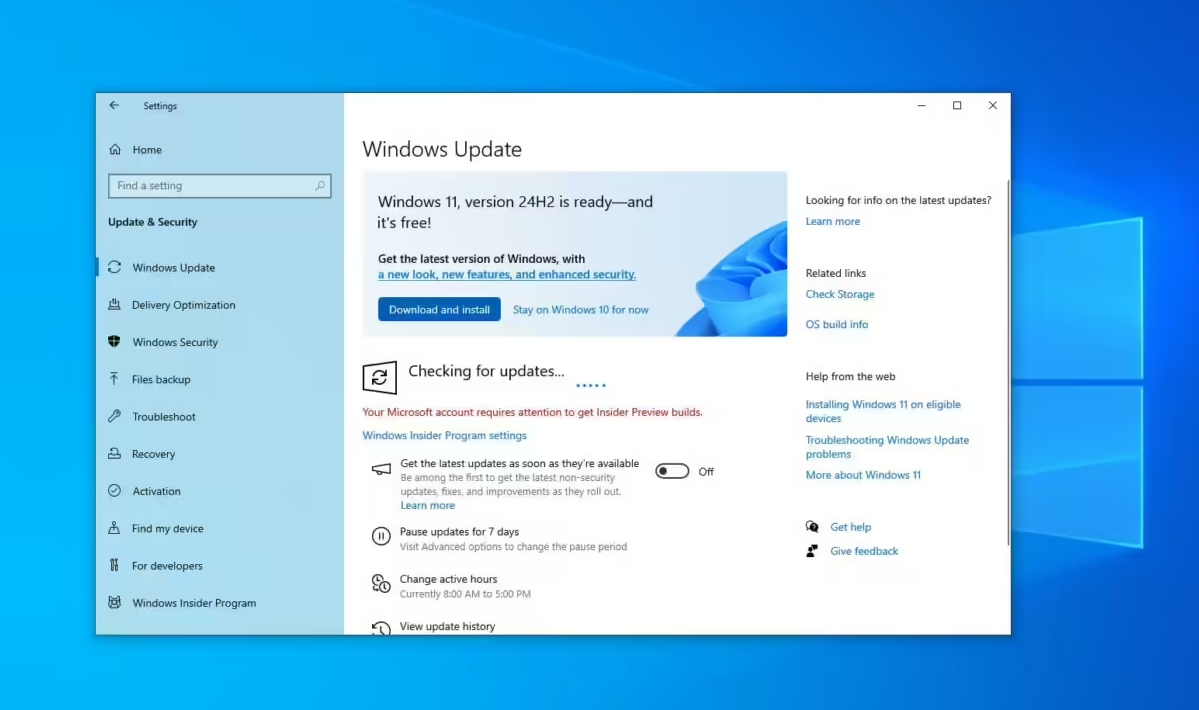This screenshot has width=1199, height=710.
Task: Open More about Windows 11 link
Action: click(863, 475)
